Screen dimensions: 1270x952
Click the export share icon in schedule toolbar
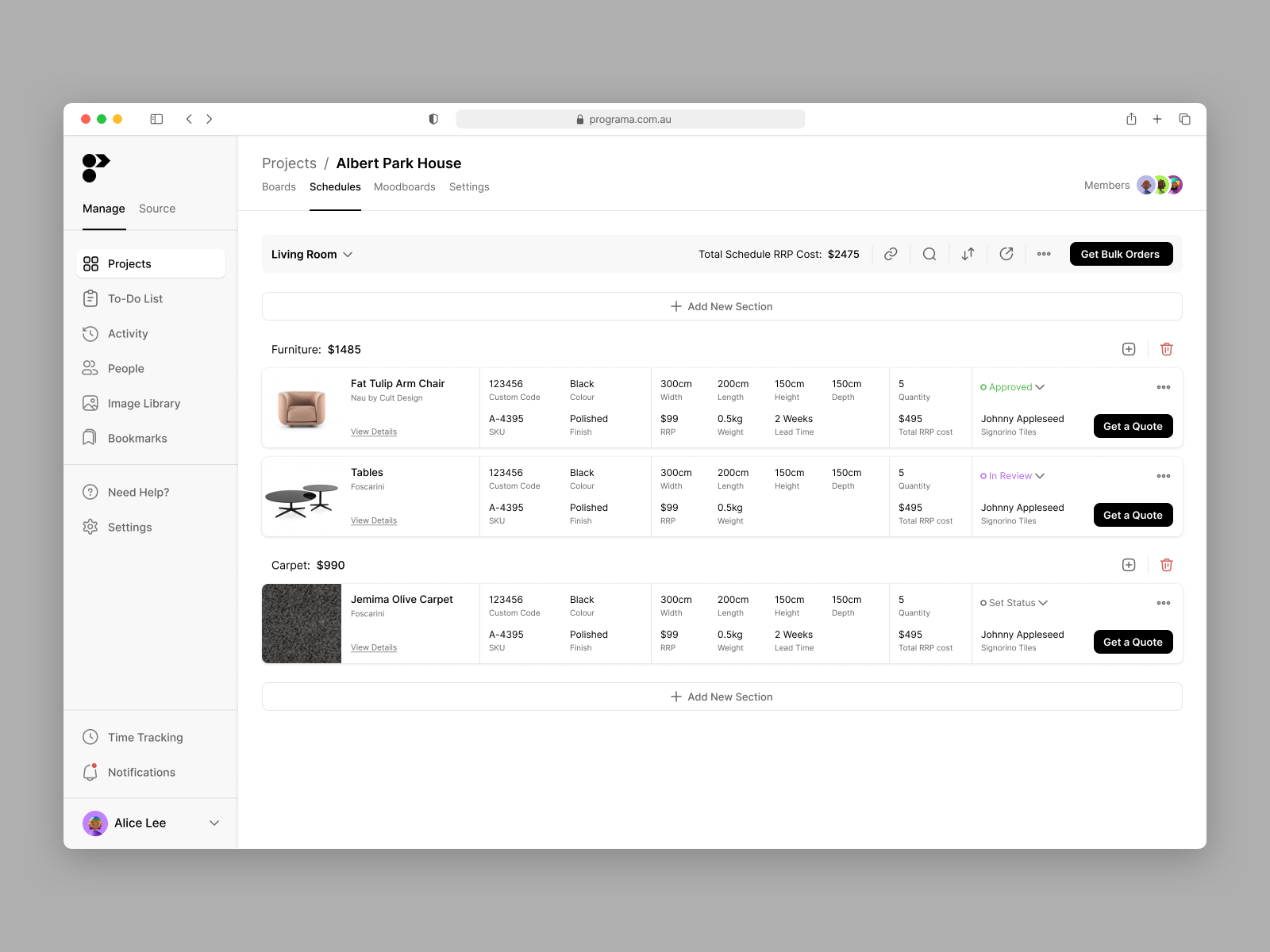click(x=1006, y=254)
